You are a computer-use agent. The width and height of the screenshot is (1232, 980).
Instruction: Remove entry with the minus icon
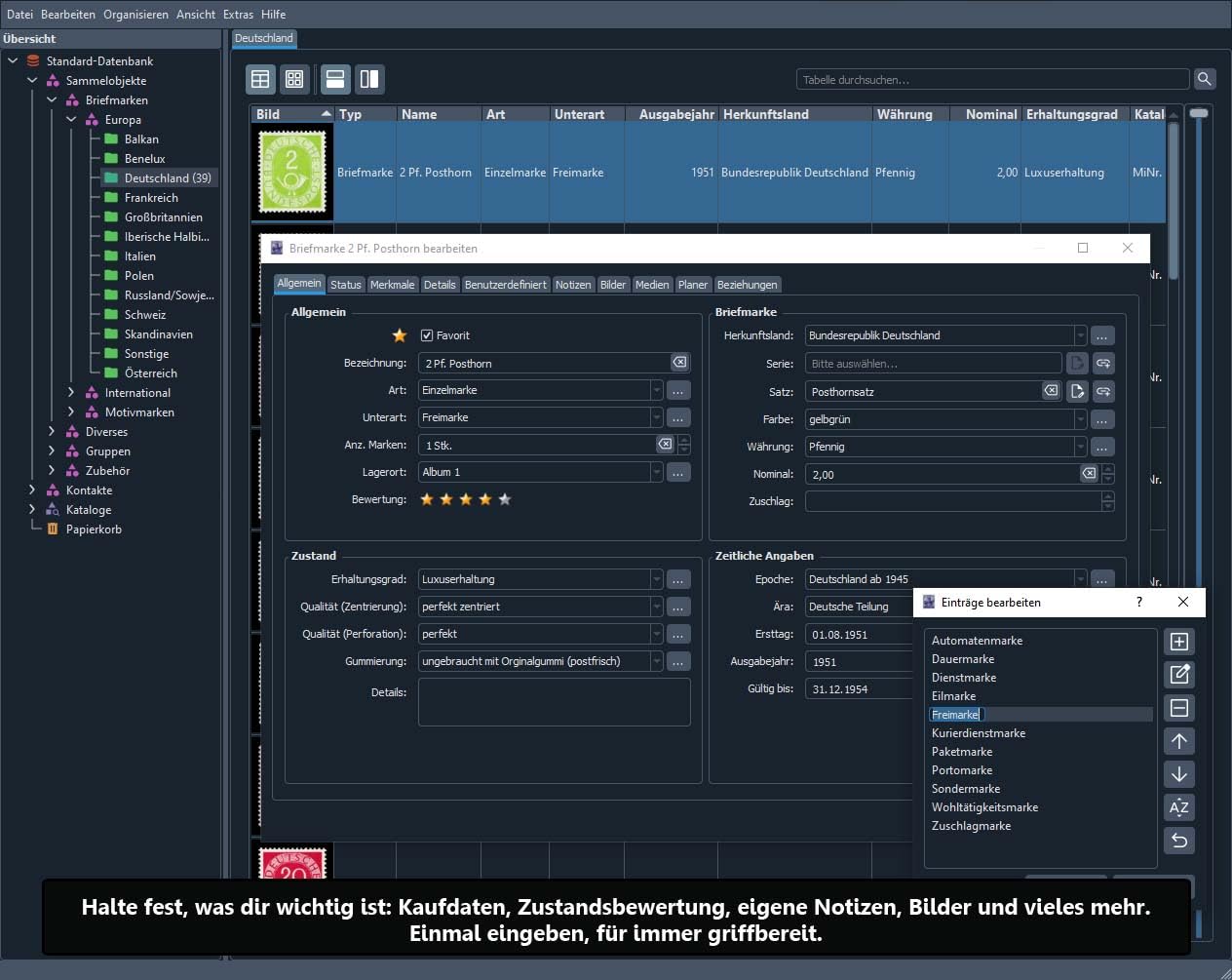pyautogui.click(x=1179, y=708)
